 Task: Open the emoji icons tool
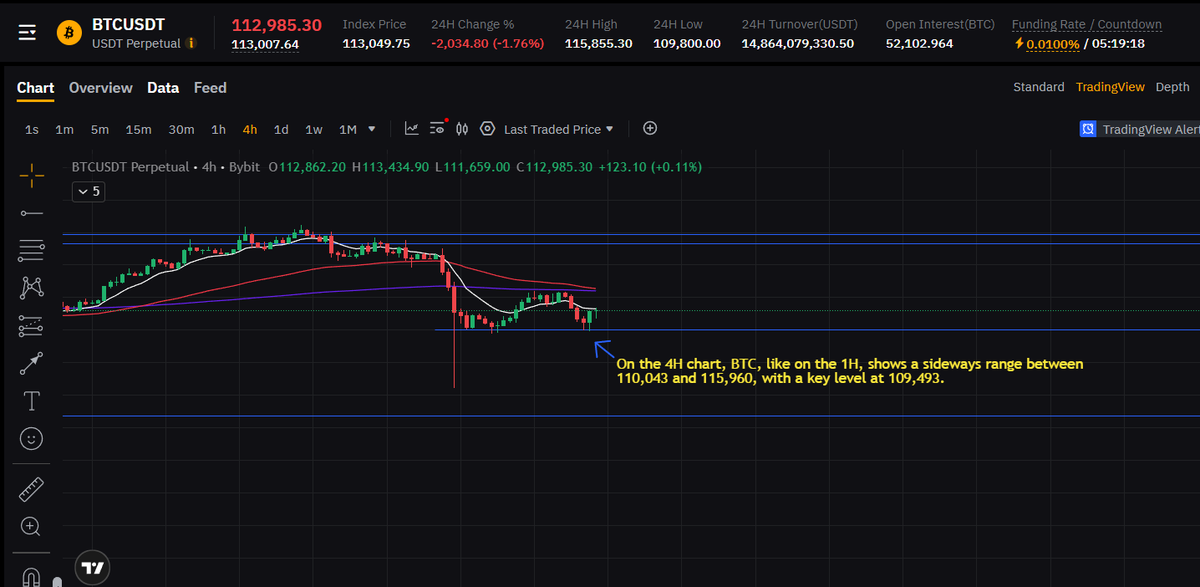coord(32,438)
